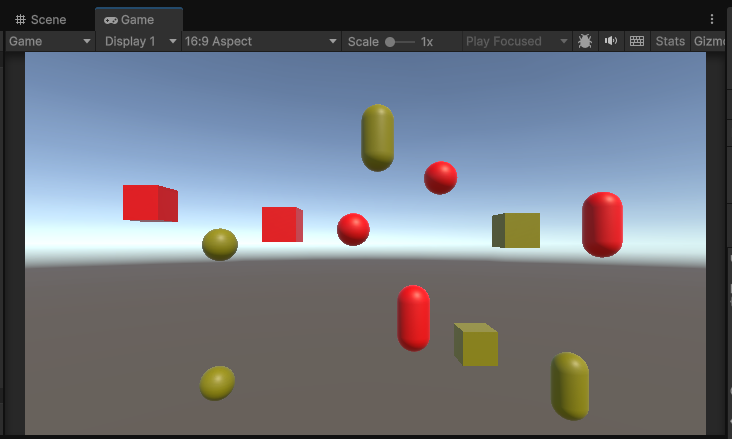Select the Game tab
This screenshot has height=439, width=732.
(x=129, y=20)
